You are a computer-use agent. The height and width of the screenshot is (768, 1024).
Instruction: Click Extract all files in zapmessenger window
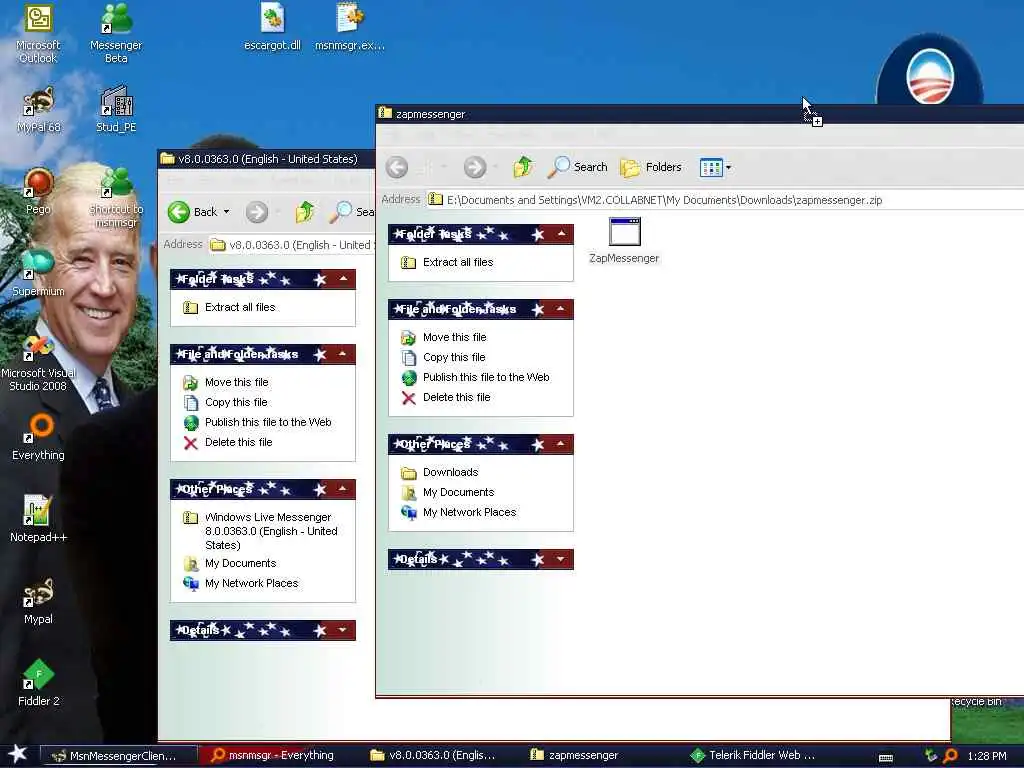pos(458,262)
